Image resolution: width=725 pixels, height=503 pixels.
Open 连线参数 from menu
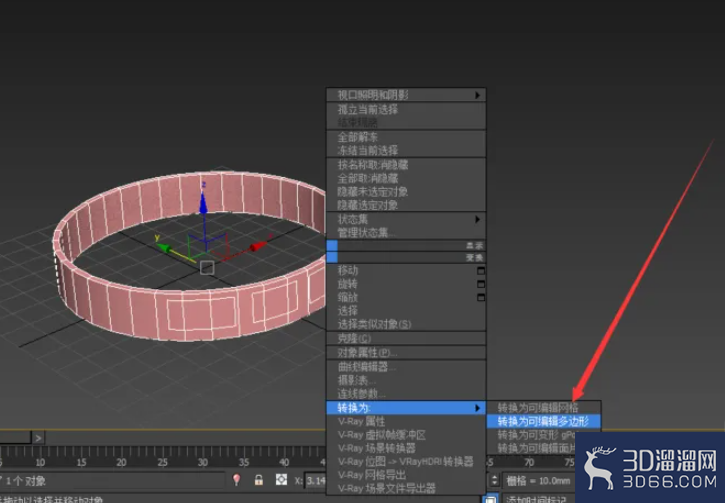(362, 394)
